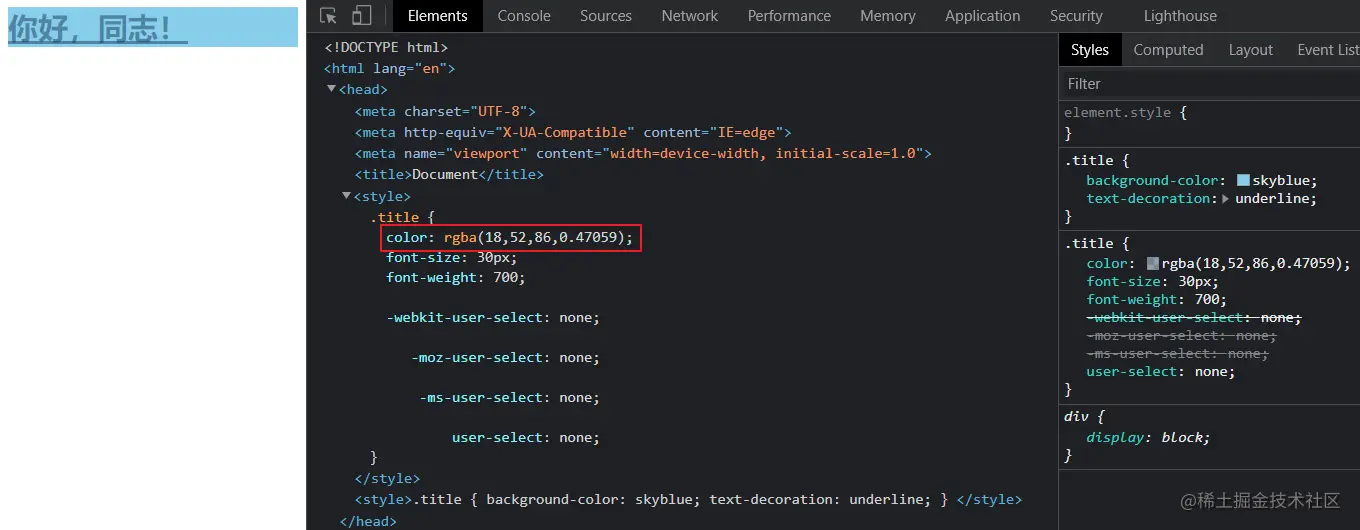
Task: Focus the styles Filter input
Action: tap(1209, 84)
